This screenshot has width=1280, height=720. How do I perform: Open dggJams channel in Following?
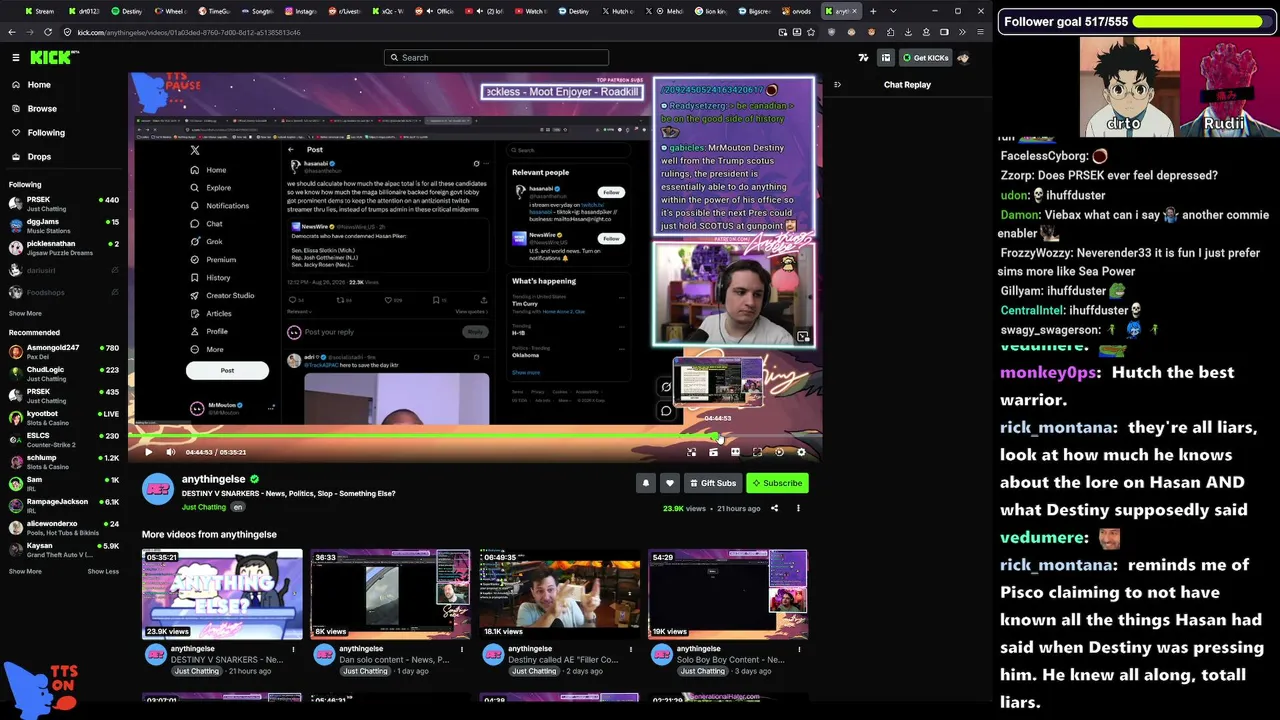[x=63, y=225]
